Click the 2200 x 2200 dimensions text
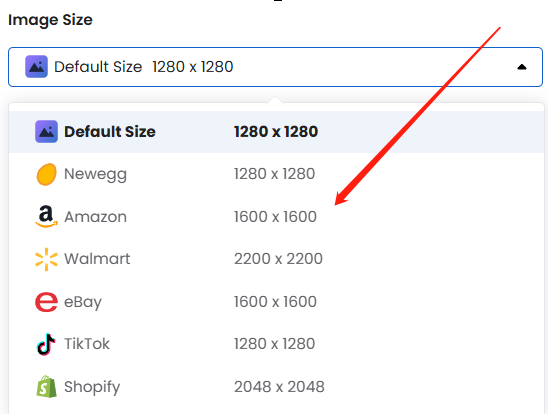548x414 pixels. 278,259
